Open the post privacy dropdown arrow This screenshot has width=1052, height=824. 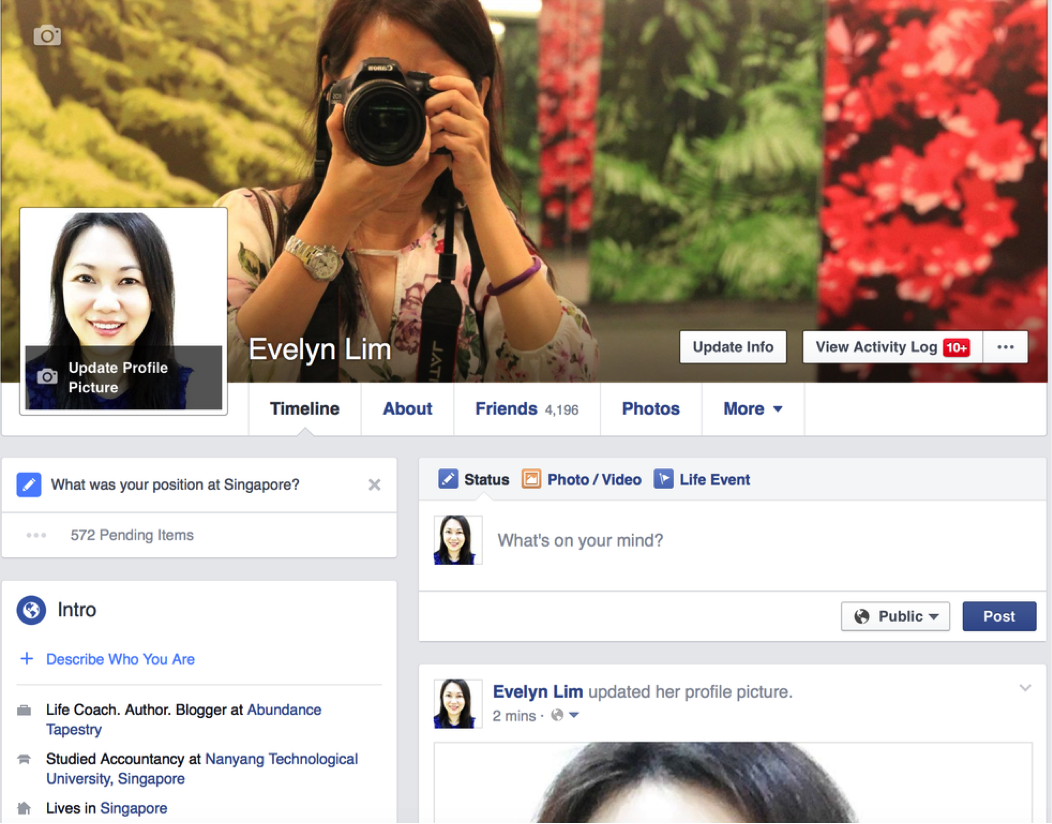(574, 715)
